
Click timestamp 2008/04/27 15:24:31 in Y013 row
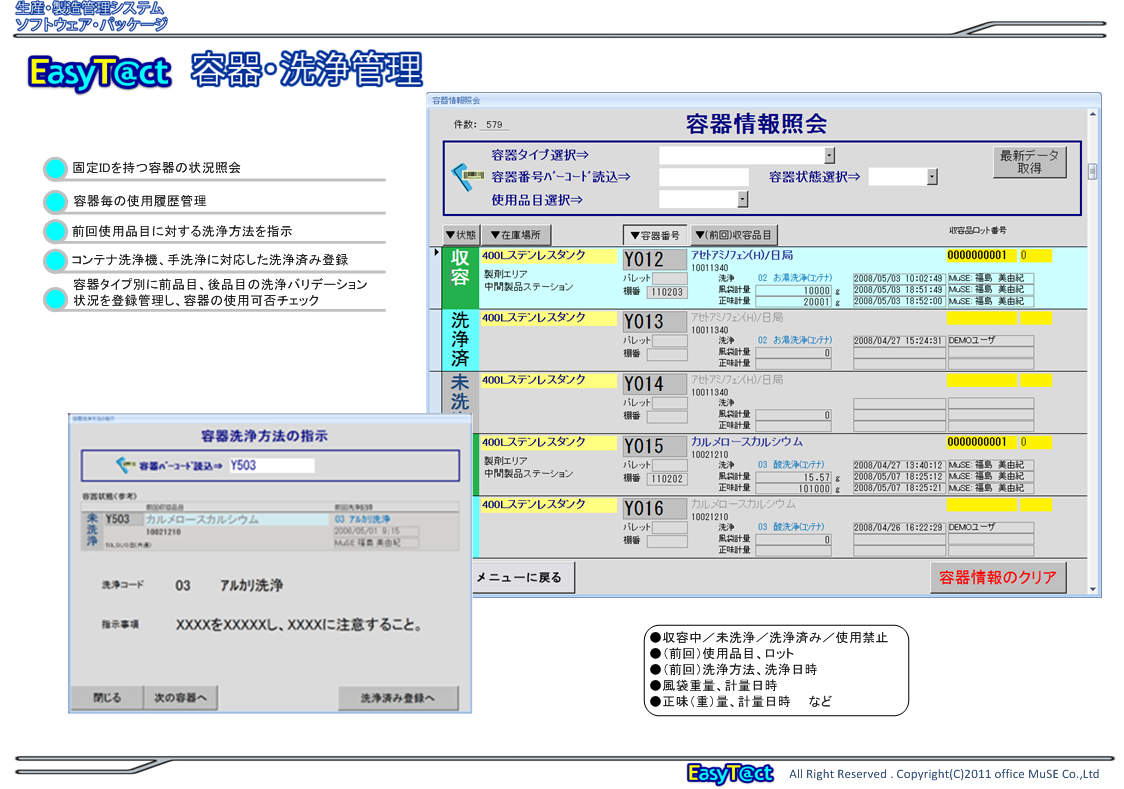coord(898,340)
